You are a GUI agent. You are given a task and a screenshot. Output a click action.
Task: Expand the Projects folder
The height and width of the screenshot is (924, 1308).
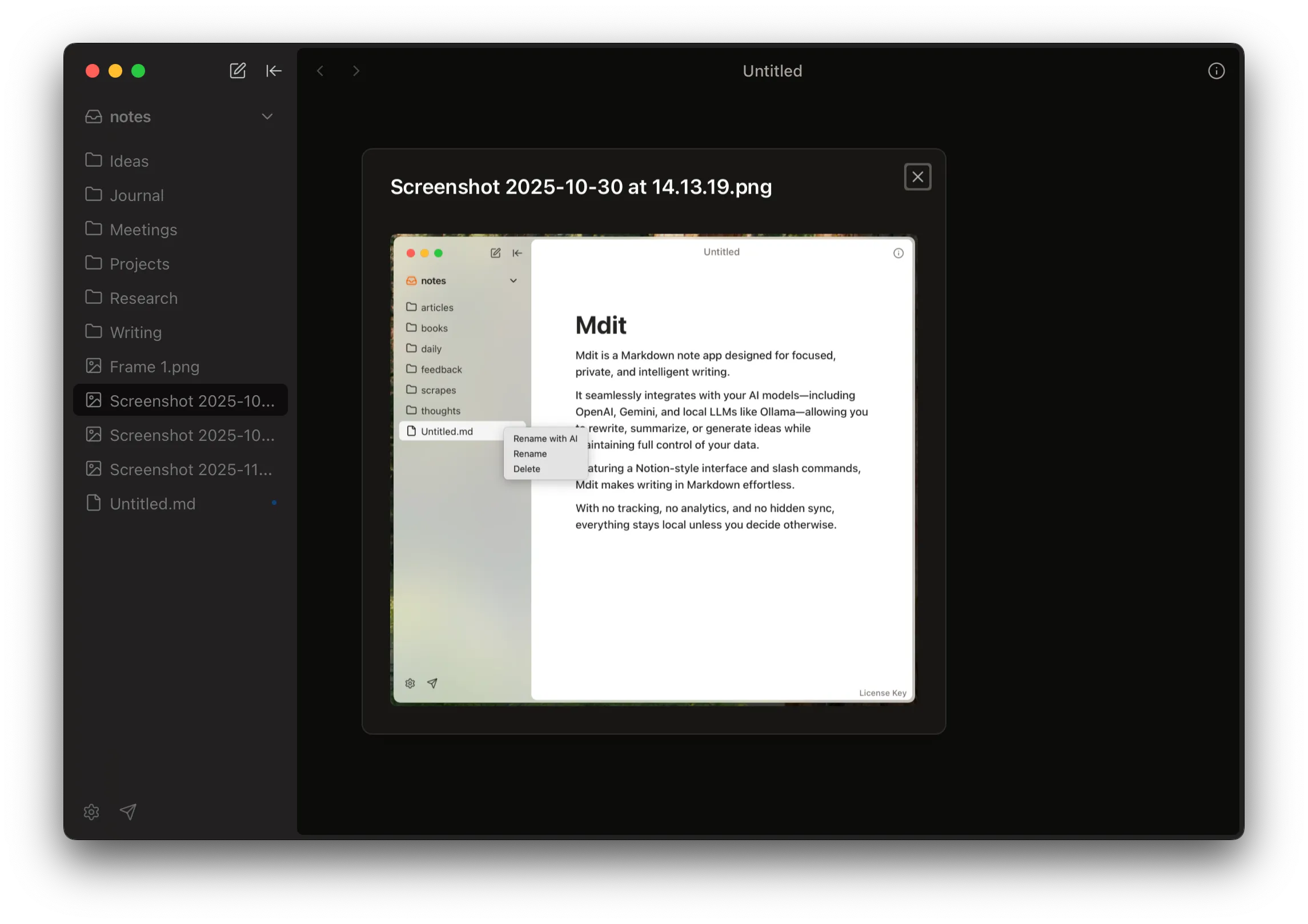(139, 264)
